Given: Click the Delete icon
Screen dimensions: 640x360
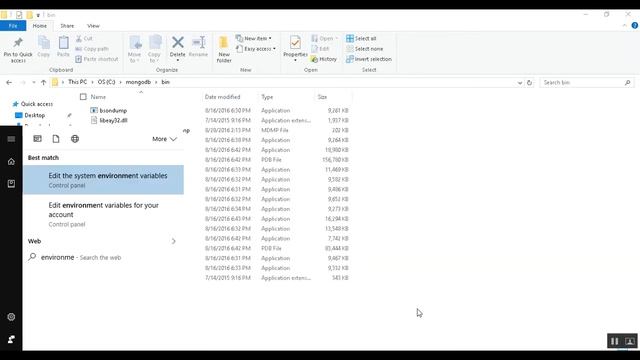Looking at the screenshot, I should click(x=178, y=42).
